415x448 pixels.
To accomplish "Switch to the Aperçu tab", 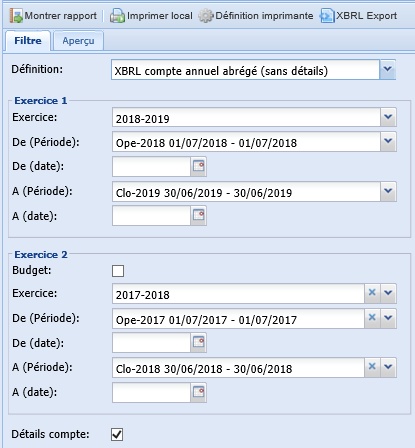I will pos(78,41).
